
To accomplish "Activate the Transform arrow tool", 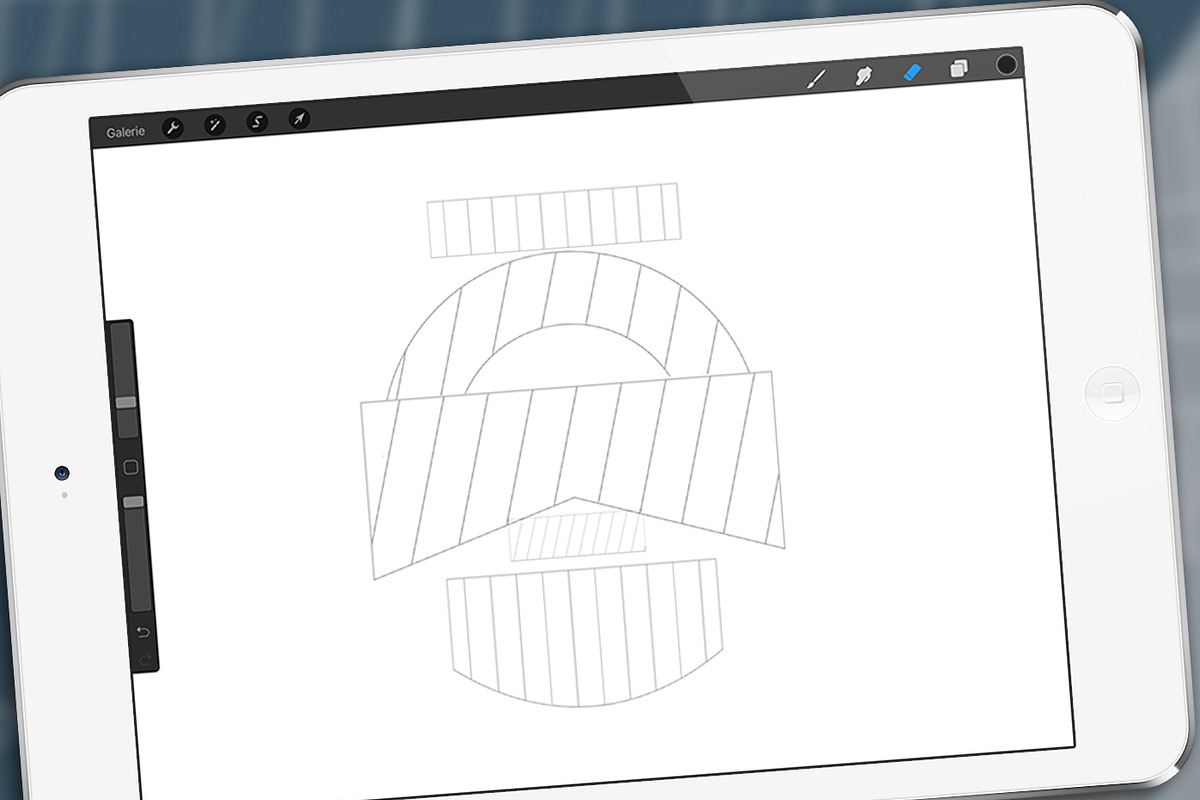I will tap(299, 119).
